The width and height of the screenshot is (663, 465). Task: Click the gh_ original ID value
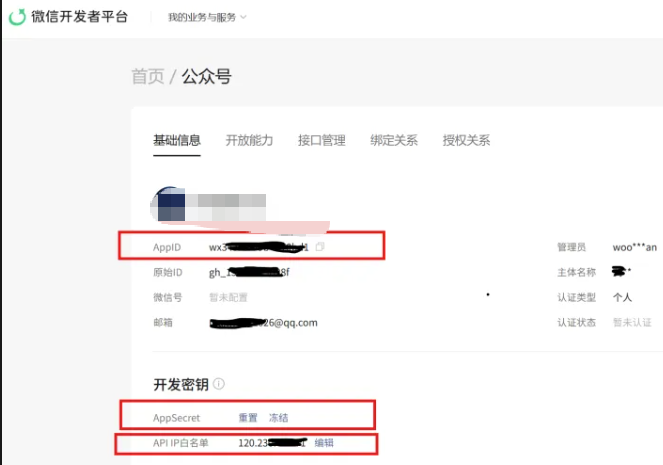[x=249, y=272]
